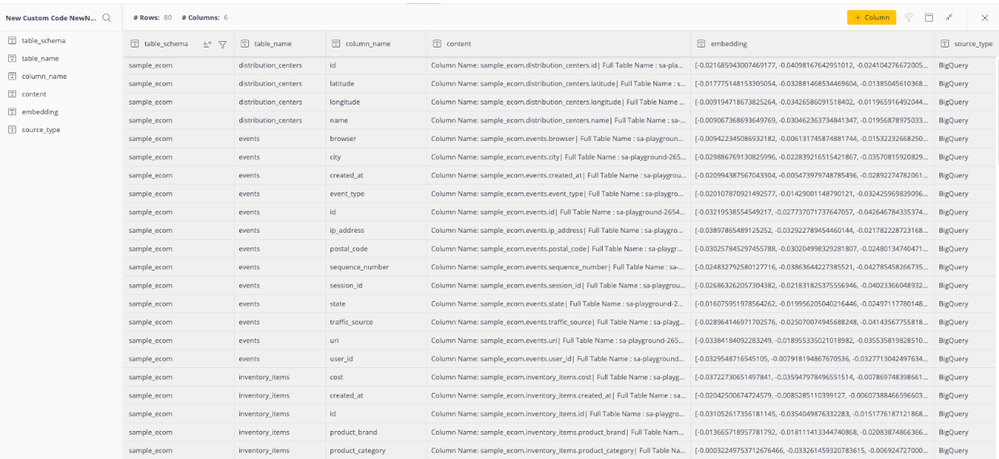Click the inventory_items cell in the cost row
Screen dimensions: 999x459
263,377
